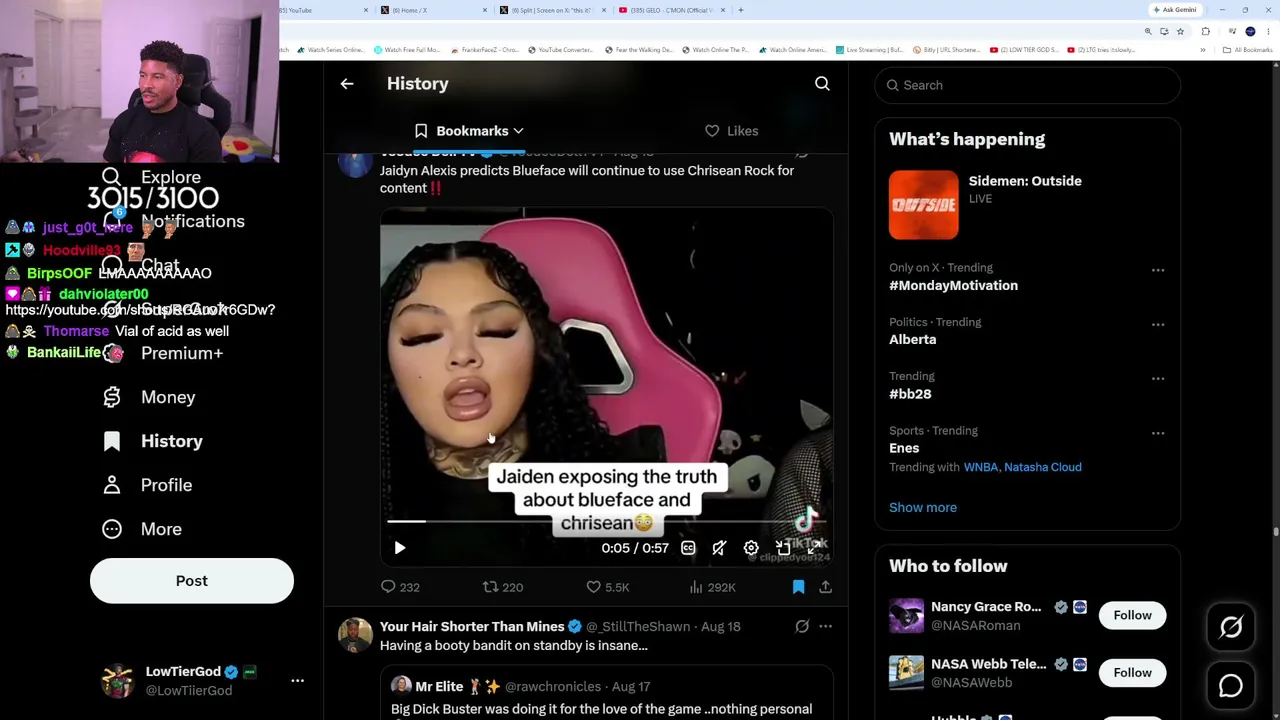
Task: Open search icon in History header
Action: [822, 84]
